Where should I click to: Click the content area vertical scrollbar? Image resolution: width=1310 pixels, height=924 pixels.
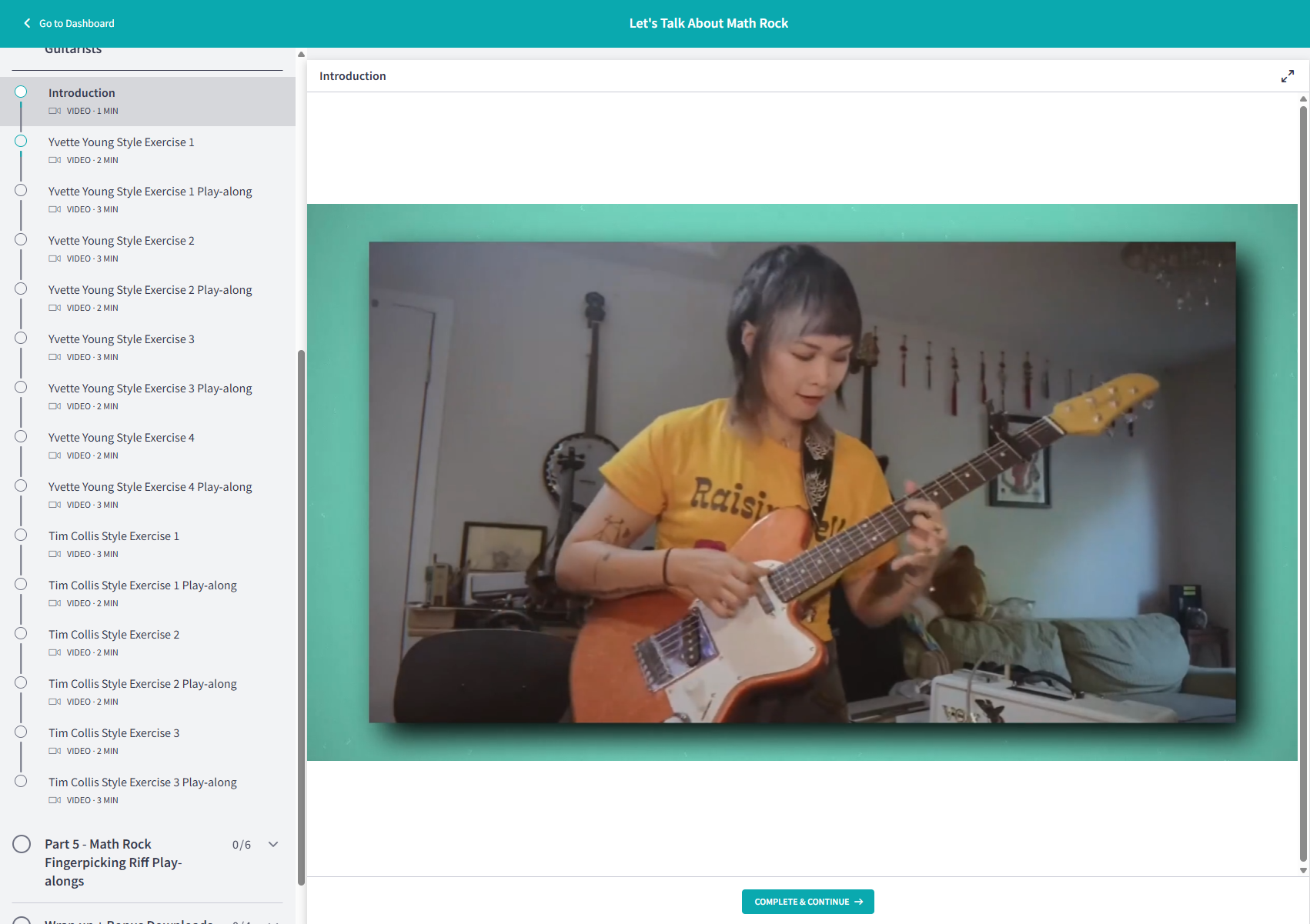tap(1303, 483)
